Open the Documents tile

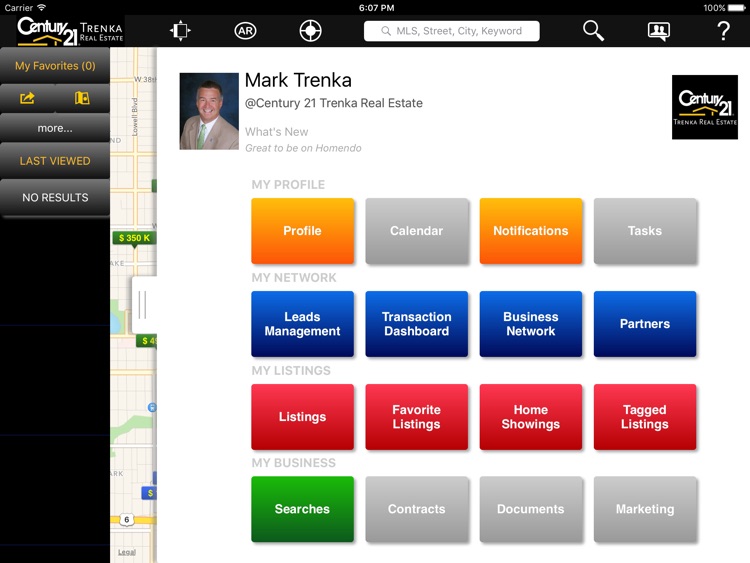[x=531, y=509]
